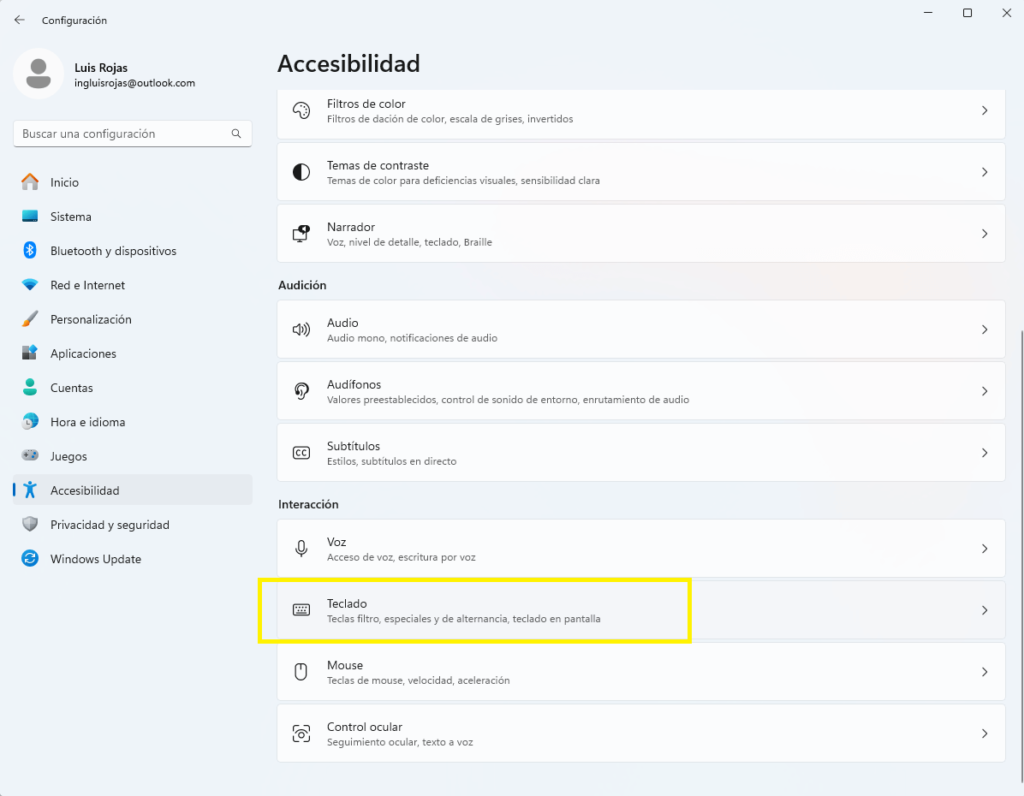Click the ingluisrojas@outlook.com account email
Viewport: 1024px width, 796px height.
point(134,84)
